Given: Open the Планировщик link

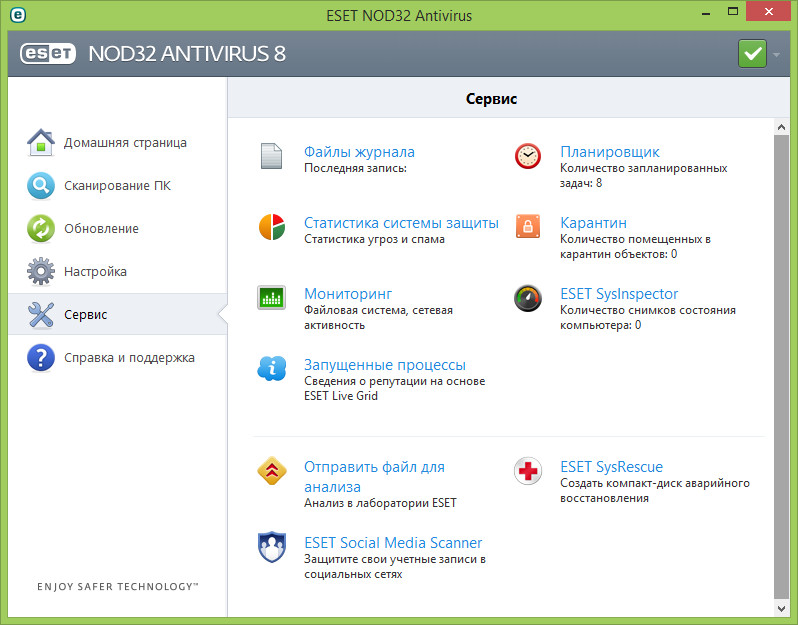Looking at the screenshot, I should 610,152.
